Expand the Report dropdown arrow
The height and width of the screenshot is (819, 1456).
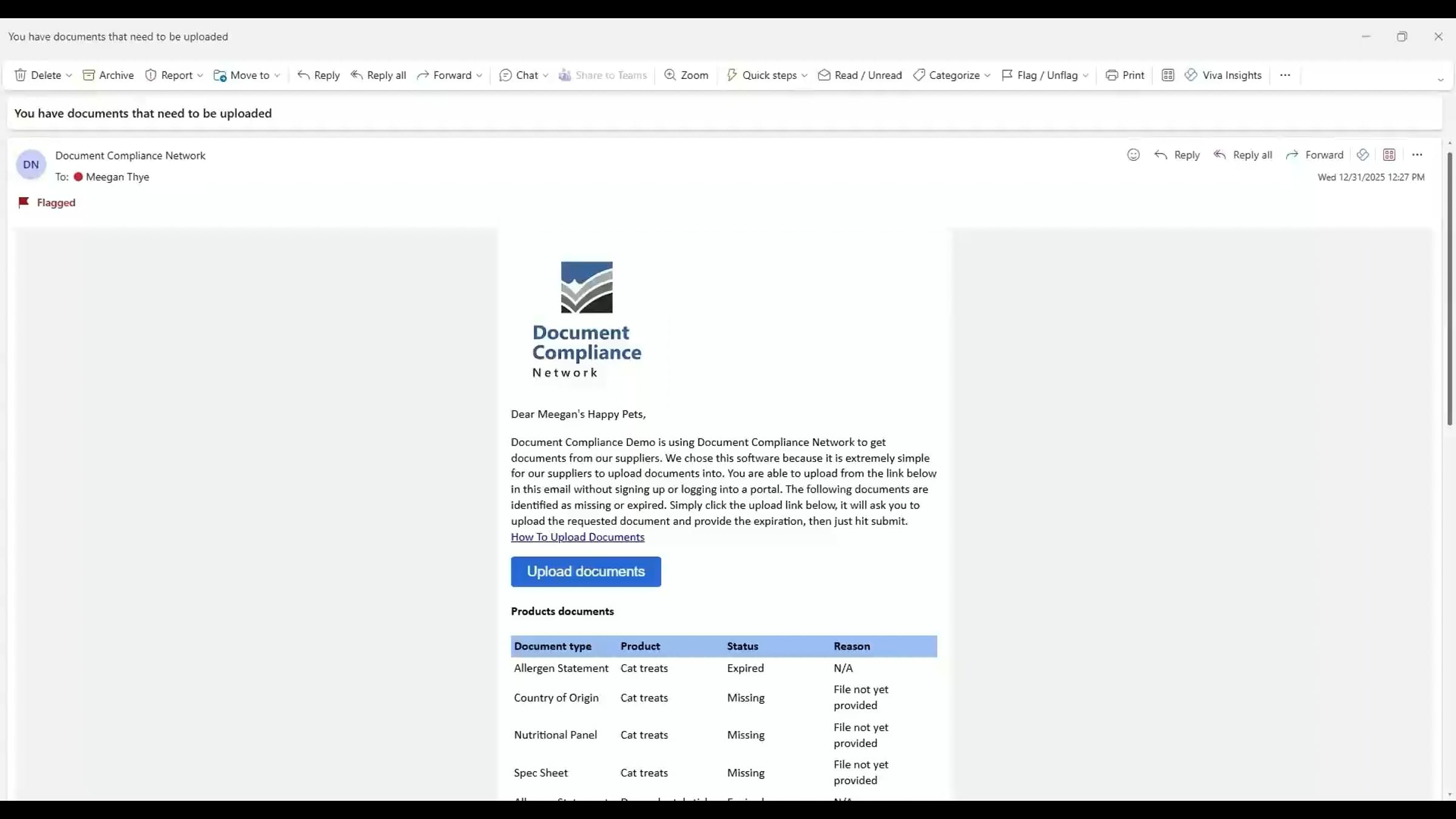(x=200, y=75)
